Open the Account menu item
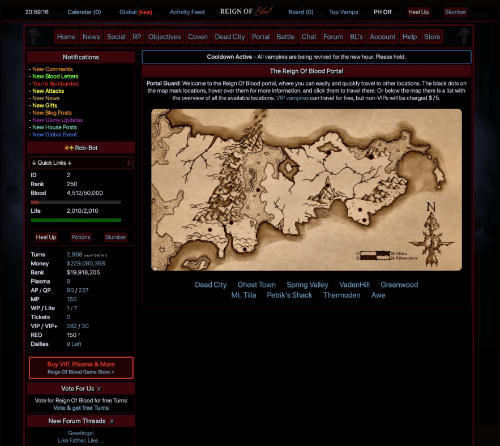The height and width of the screenshot is (446, 500). point(382,37)
